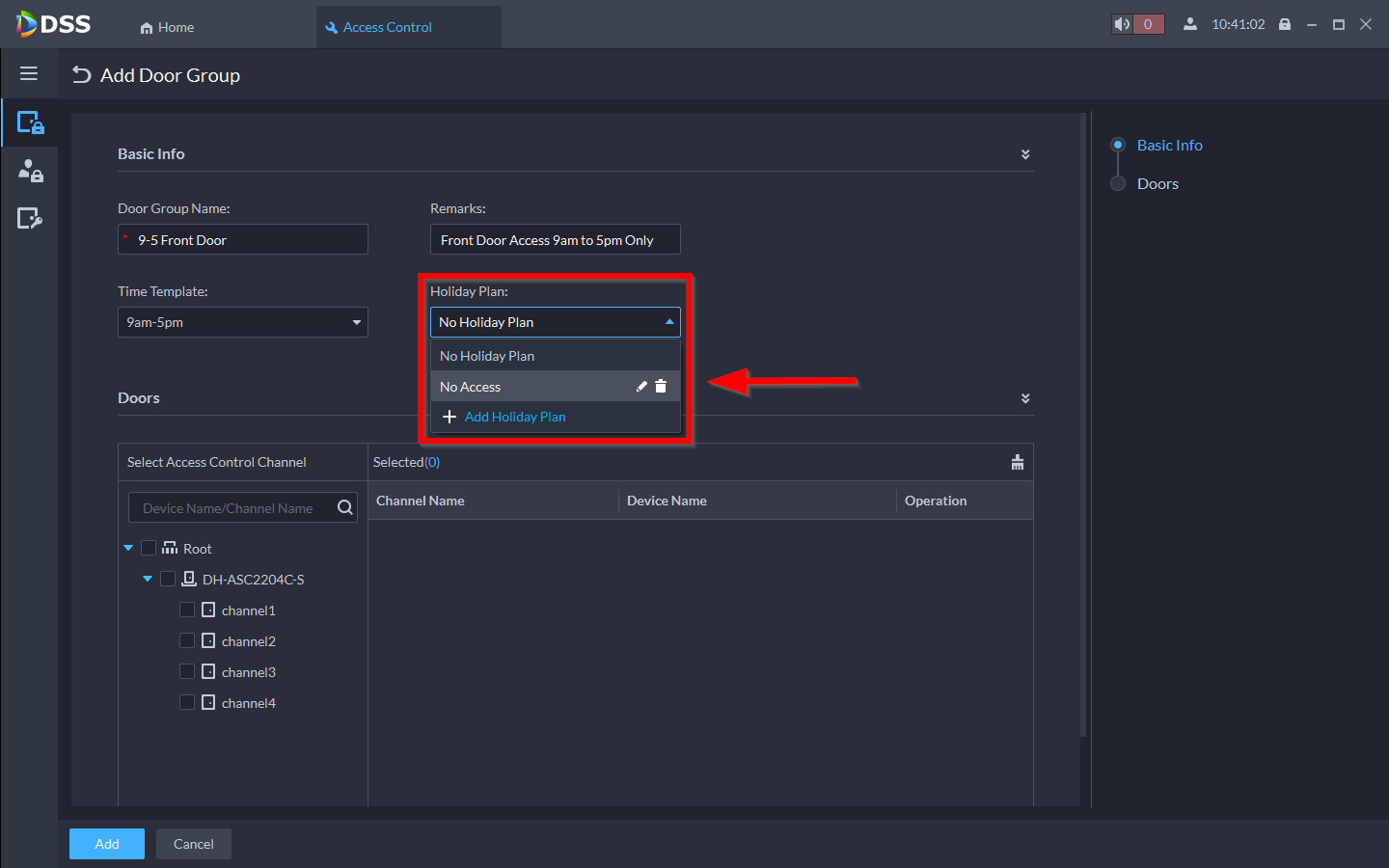1389x868 pixels.
Task: Open the alarm speaker indicator
Action: [1123, 25]
